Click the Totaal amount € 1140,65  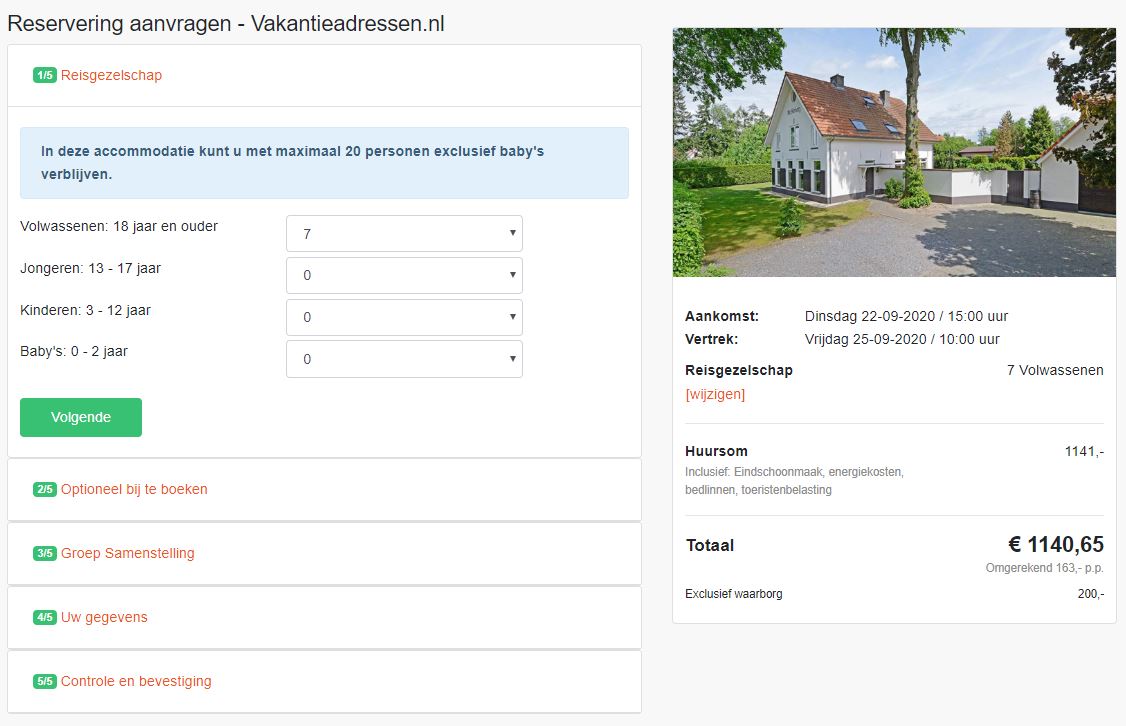coord(1056,544)
